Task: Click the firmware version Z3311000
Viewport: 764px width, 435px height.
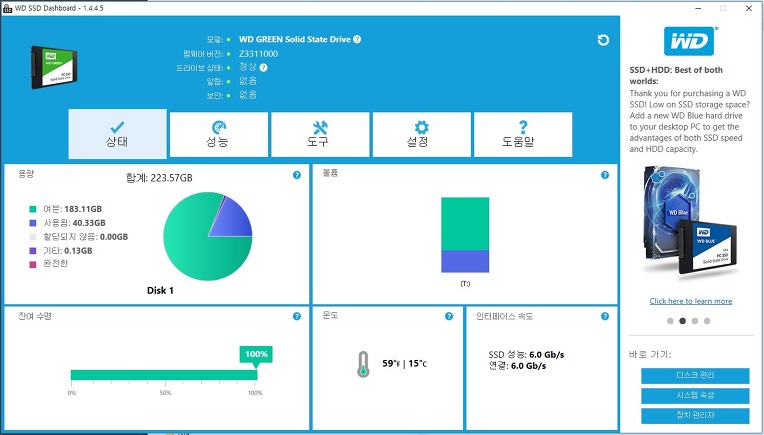Action: [259, 54]
